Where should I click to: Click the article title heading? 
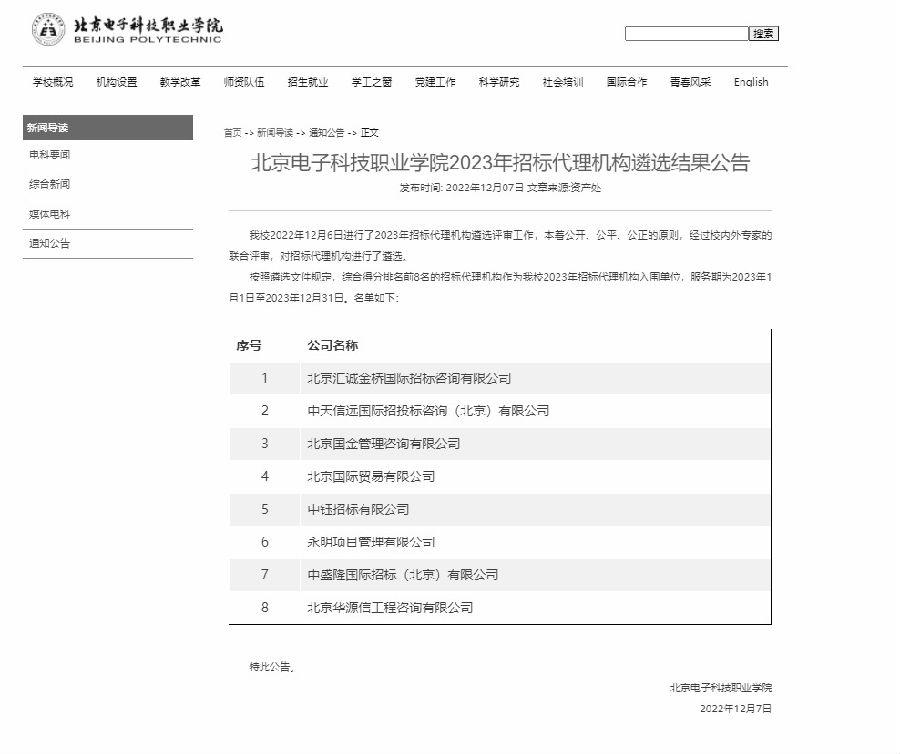point(501,163)
